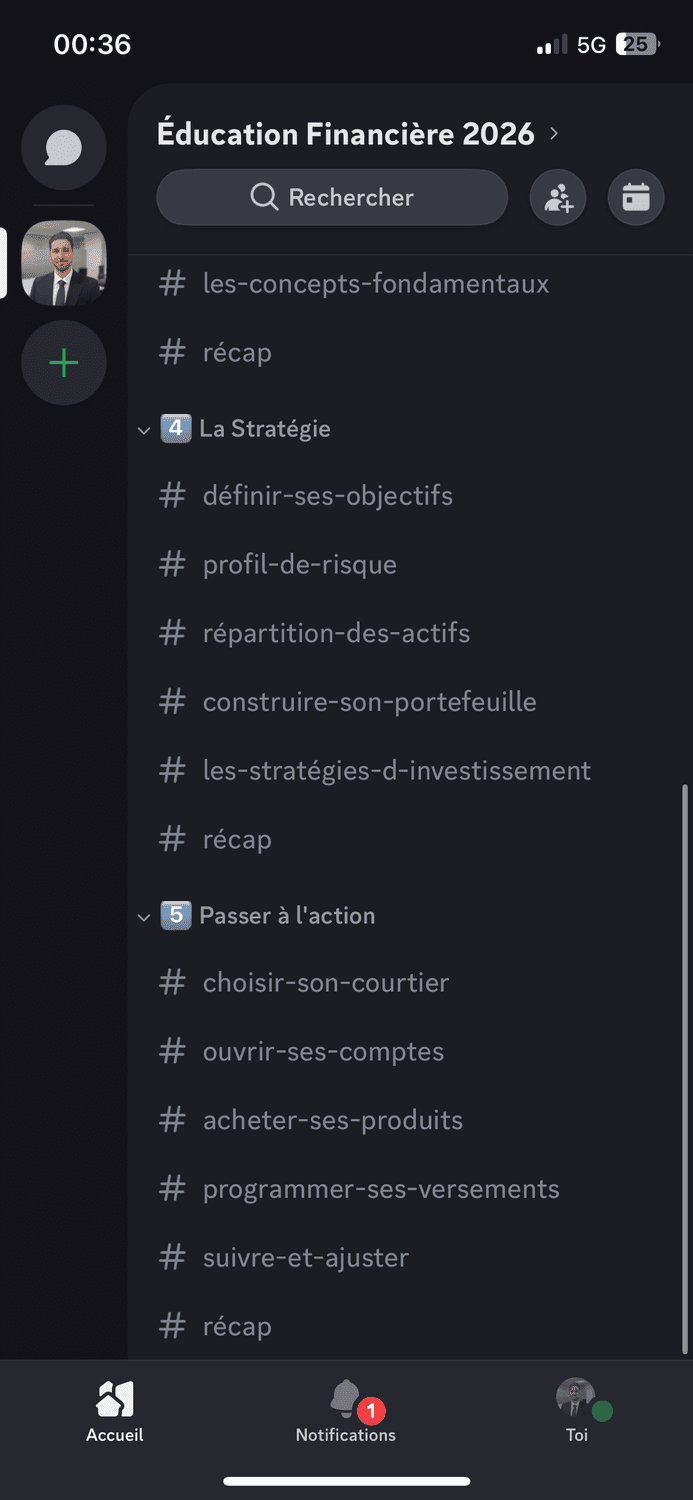This screenshot has height=1500, width=693.
Task: Switch to the Accueil tab
Action: click(x=115, y=1410)
